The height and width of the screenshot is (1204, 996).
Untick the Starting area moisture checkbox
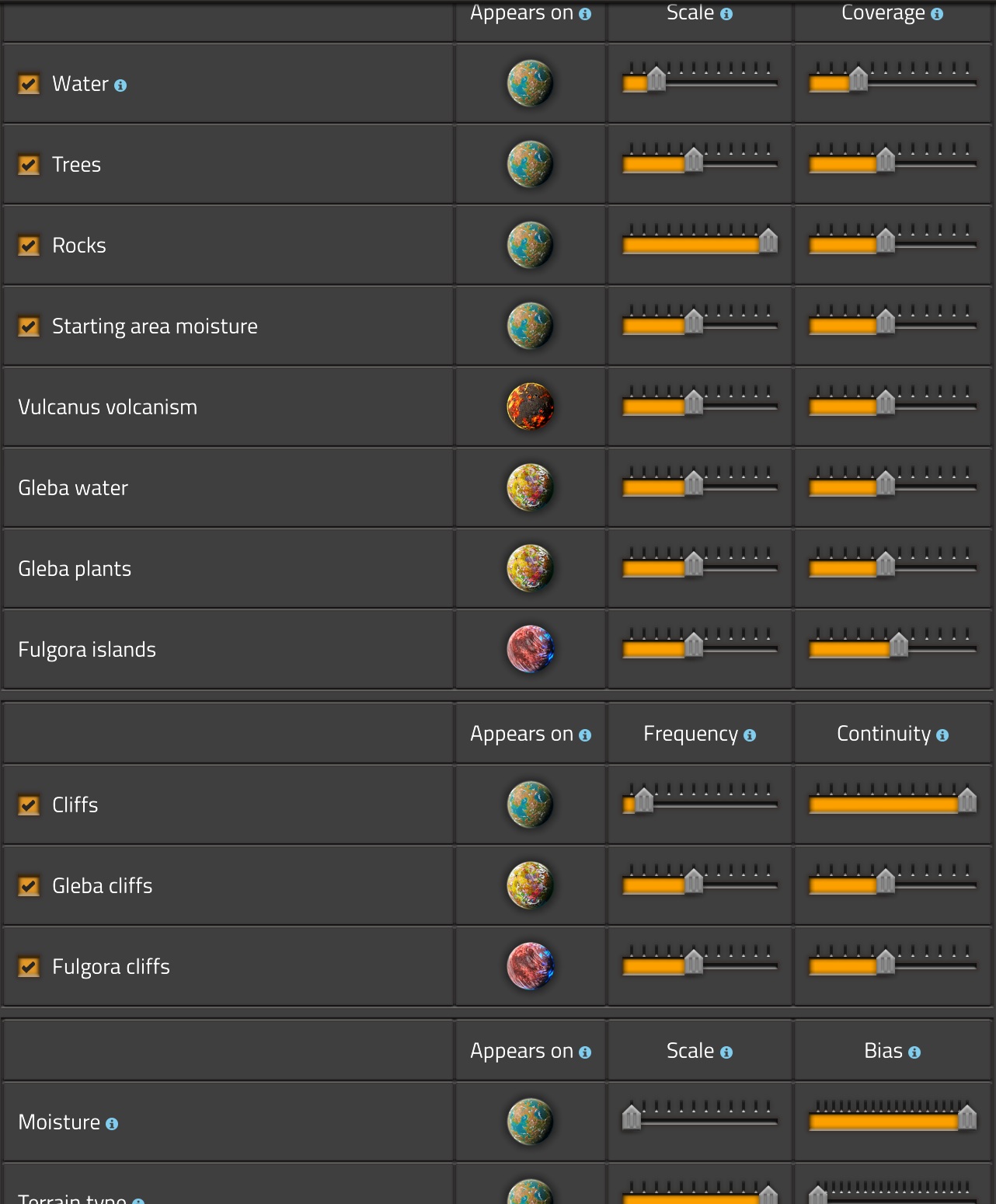coord(29,326)
